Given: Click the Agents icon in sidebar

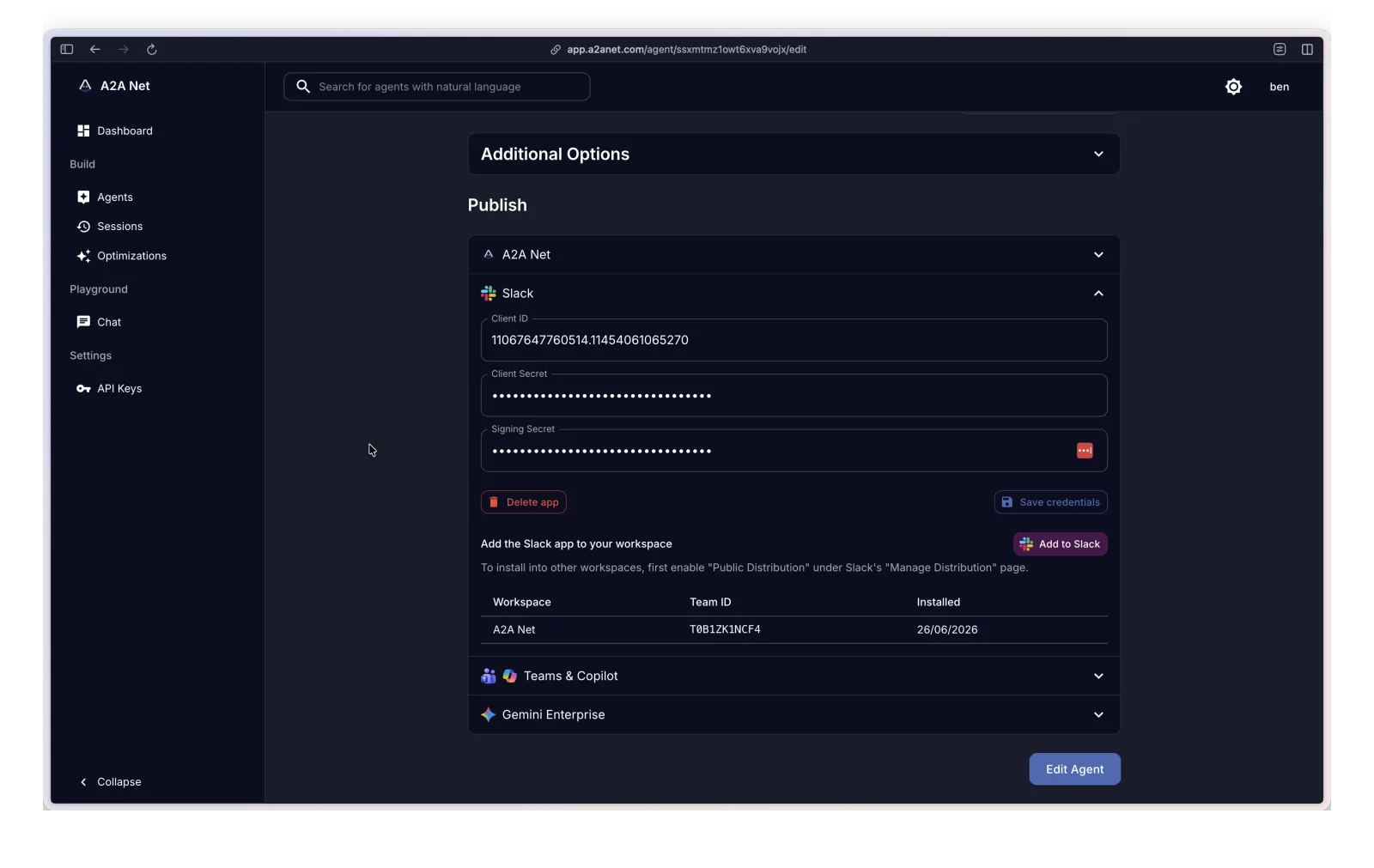Looking at the screenshot, I should 83,197.
